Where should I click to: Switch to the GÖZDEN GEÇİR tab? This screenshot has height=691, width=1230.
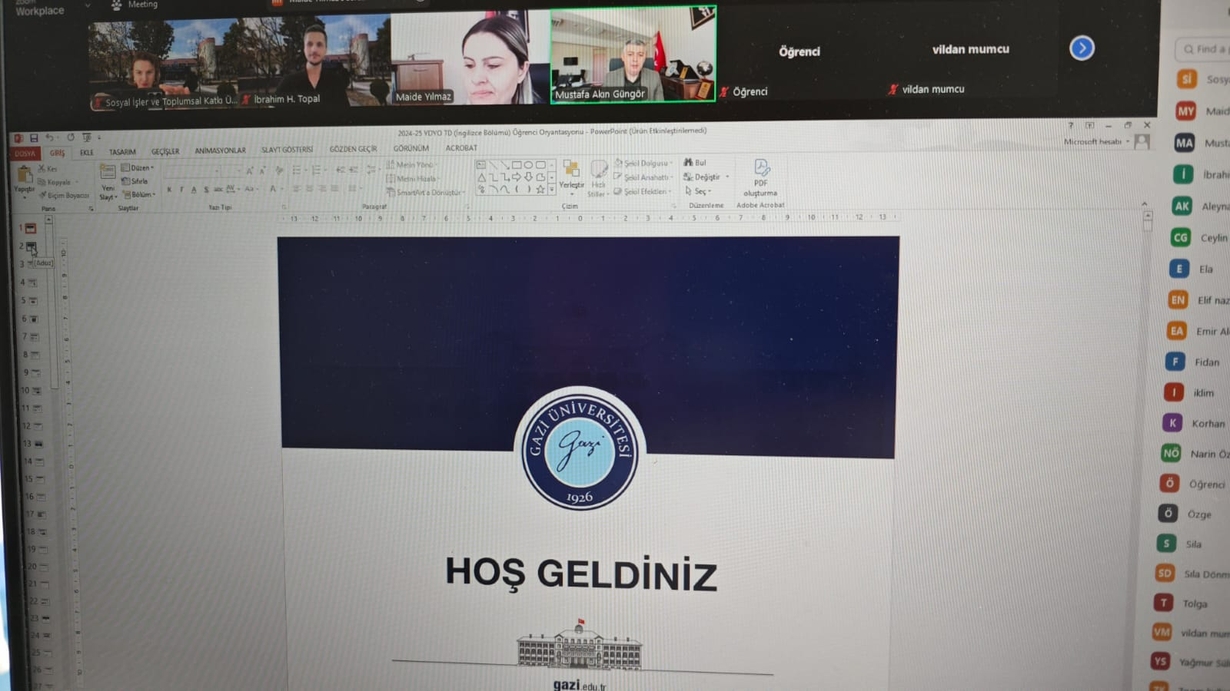point(353,149)
